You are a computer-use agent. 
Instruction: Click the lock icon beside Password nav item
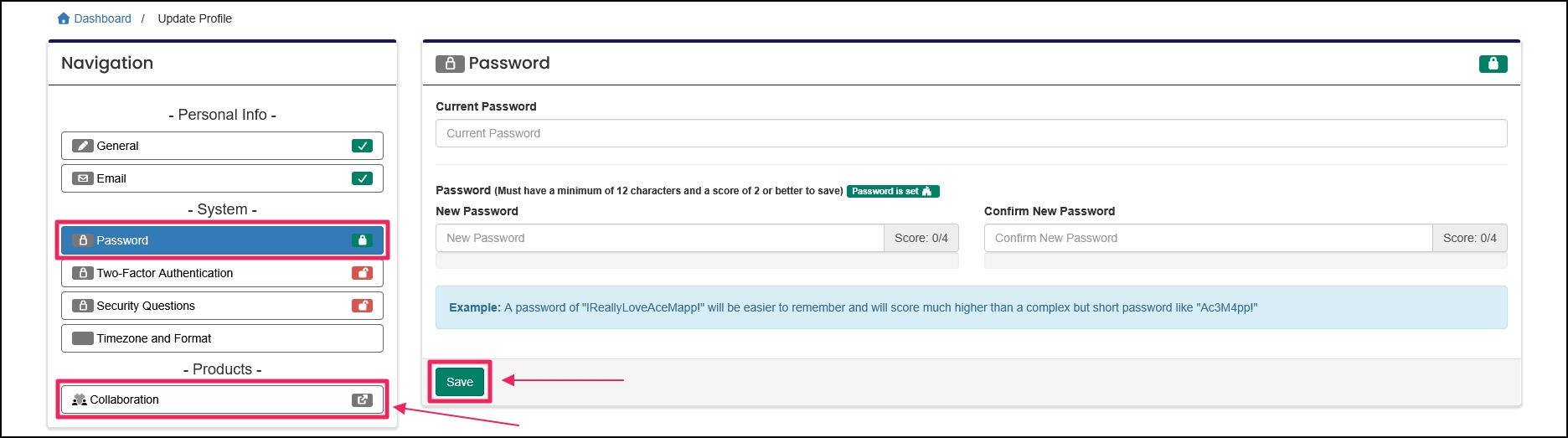pos(82,240)
